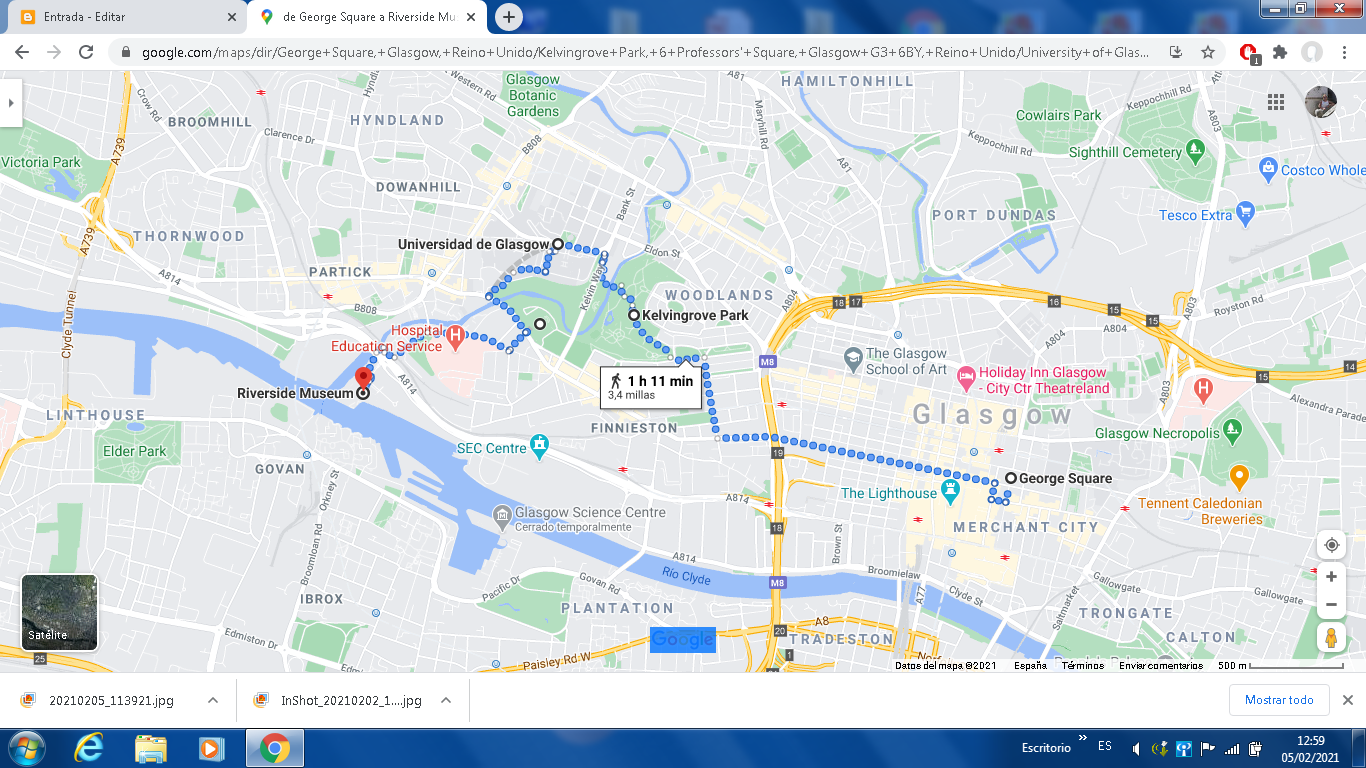Click the red ad-blocker extension icon
Viewport: 1366px width, 768px height.
[1248, 52]
